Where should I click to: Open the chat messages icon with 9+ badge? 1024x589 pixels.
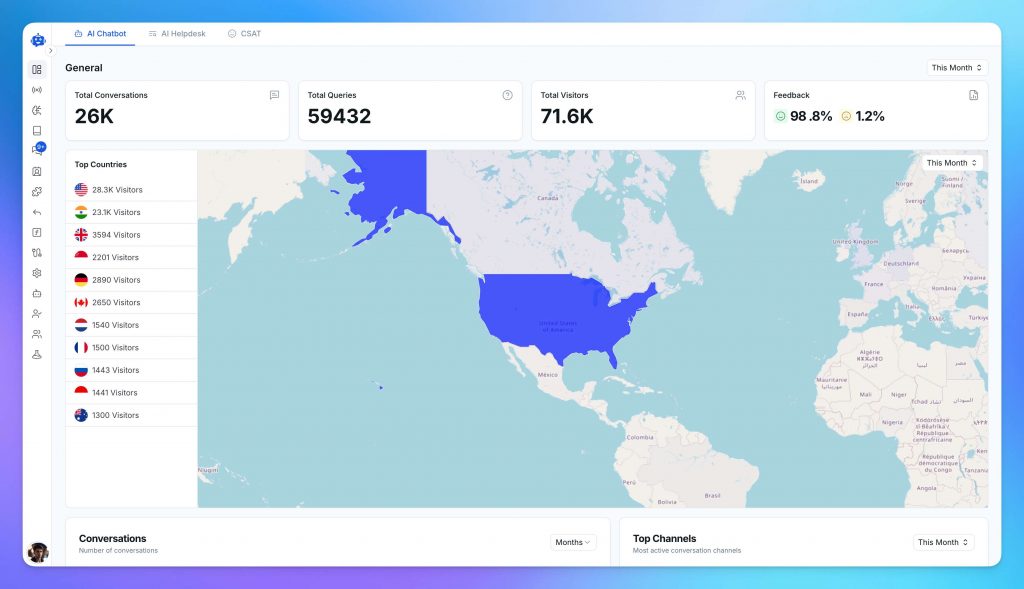point(37,147)
